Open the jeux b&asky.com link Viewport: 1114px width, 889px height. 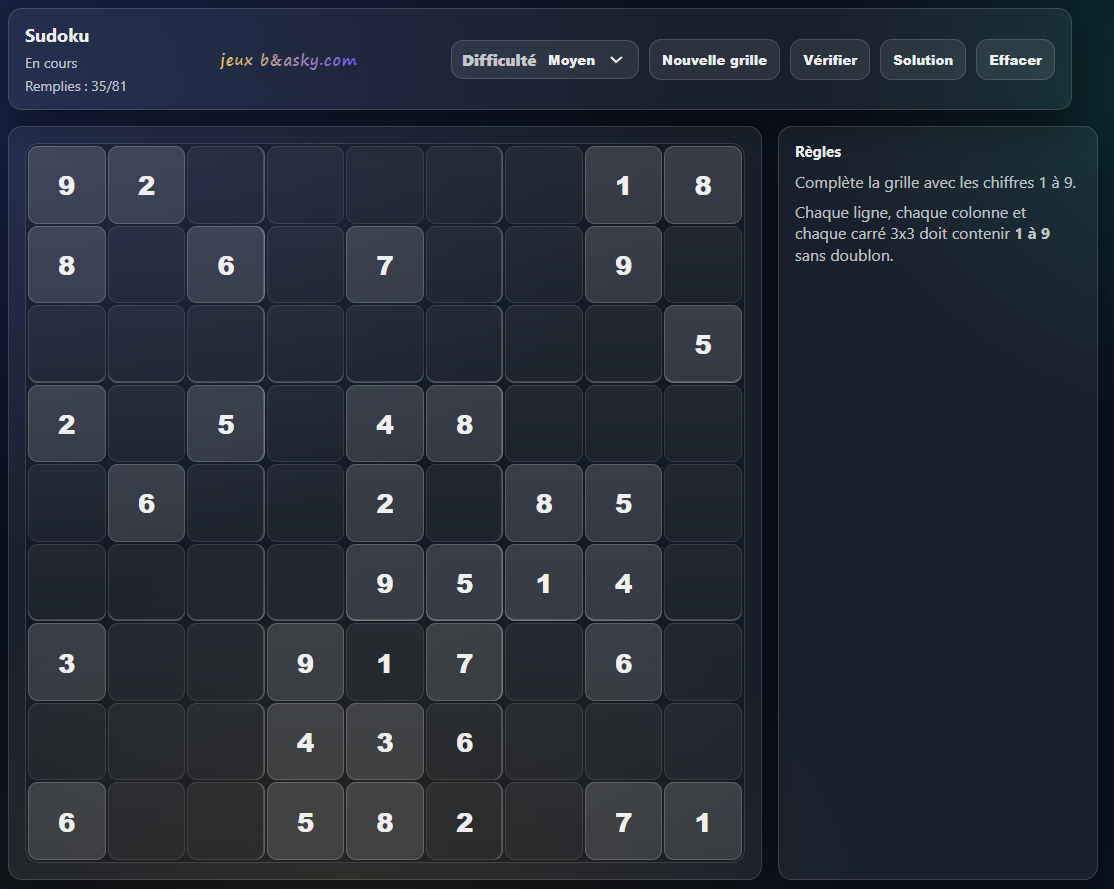pos(288,61)
